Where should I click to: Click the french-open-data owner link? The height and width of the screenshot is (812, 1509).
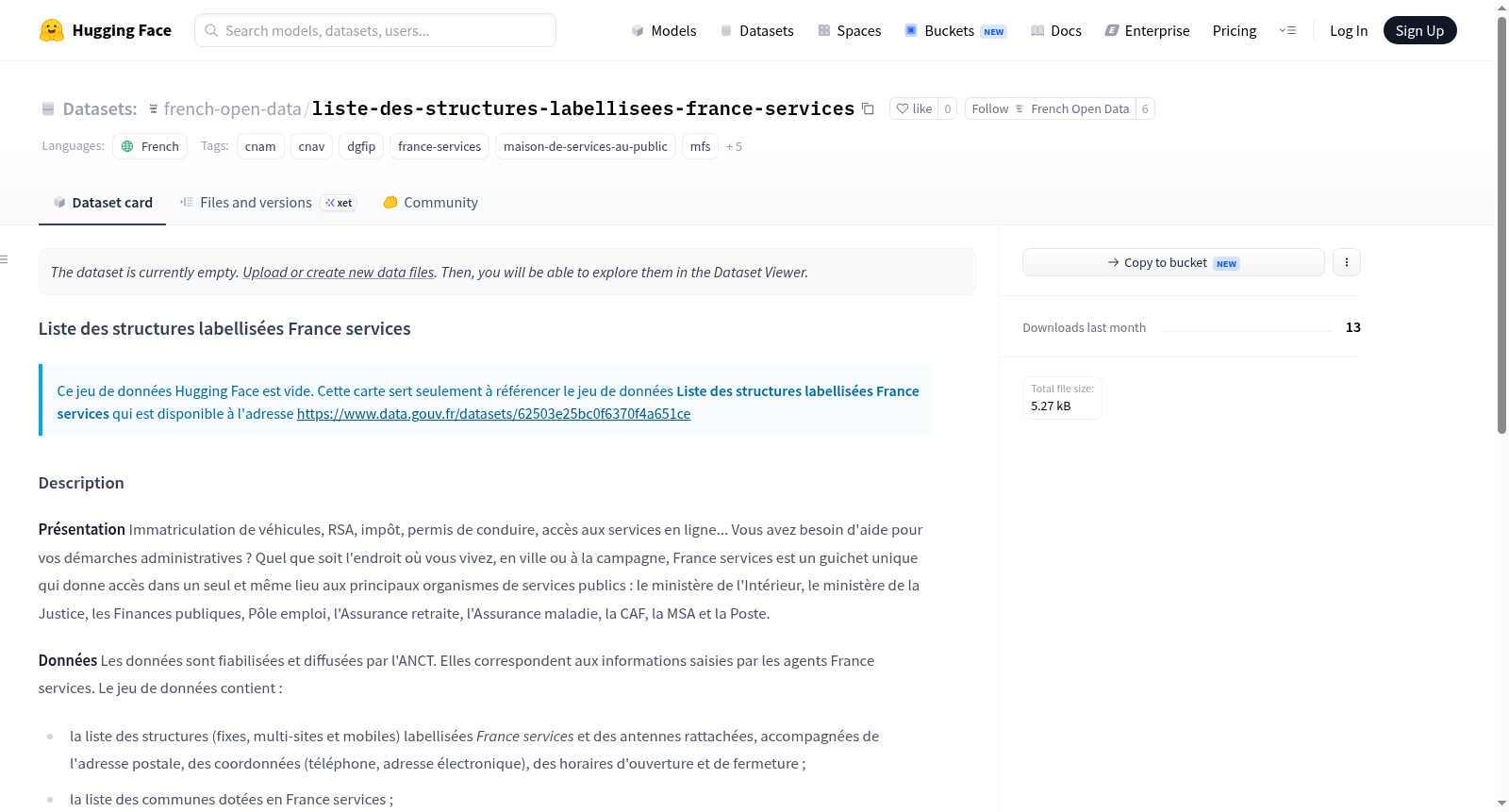pyautogui.click(x=232, y=109)
